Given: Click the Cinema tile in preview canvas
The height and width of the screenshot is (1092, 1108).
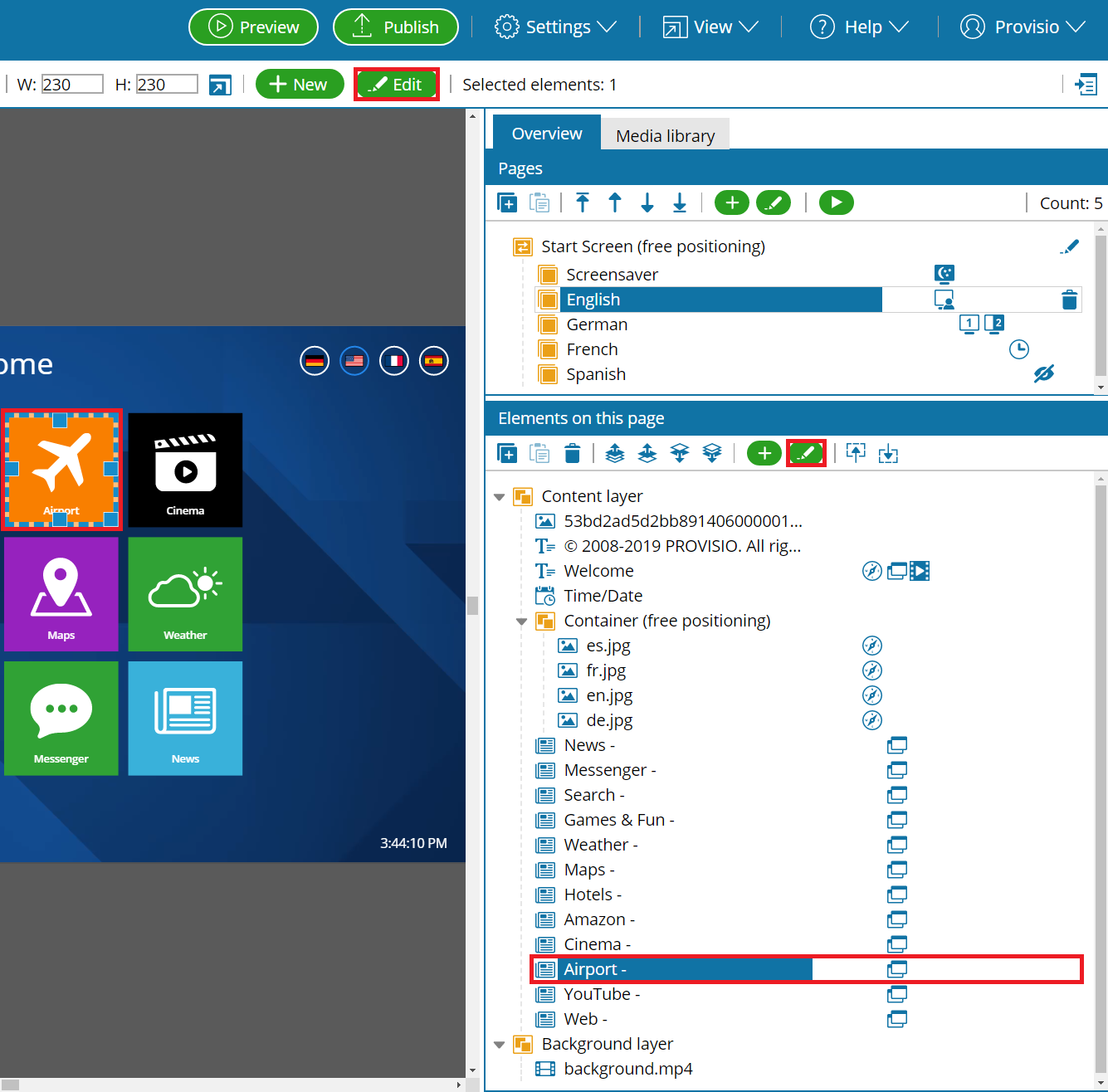Looking at the screenshot, I should pyautogui.click(x=185, y=470).
